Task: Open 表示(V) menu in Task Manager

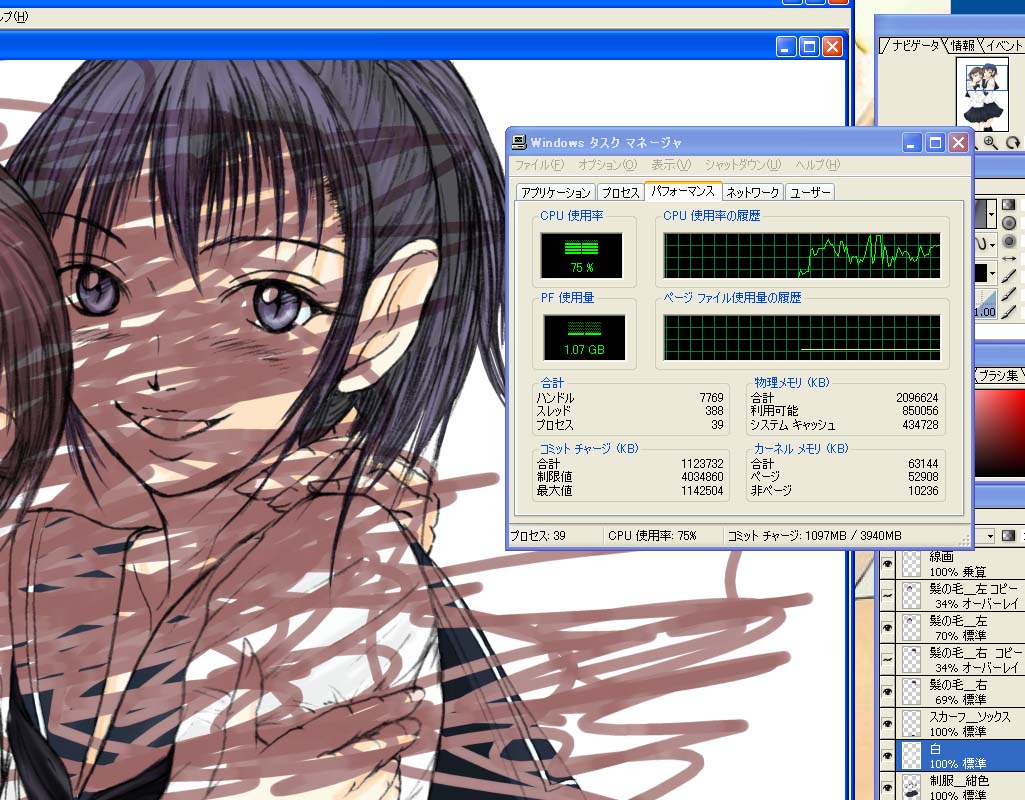Action: pyautogui.click(x=671, y=165)
